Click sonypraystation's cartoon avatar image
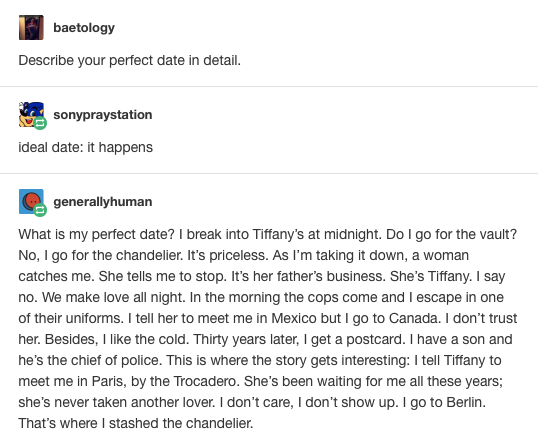 [x=30, y=114]
